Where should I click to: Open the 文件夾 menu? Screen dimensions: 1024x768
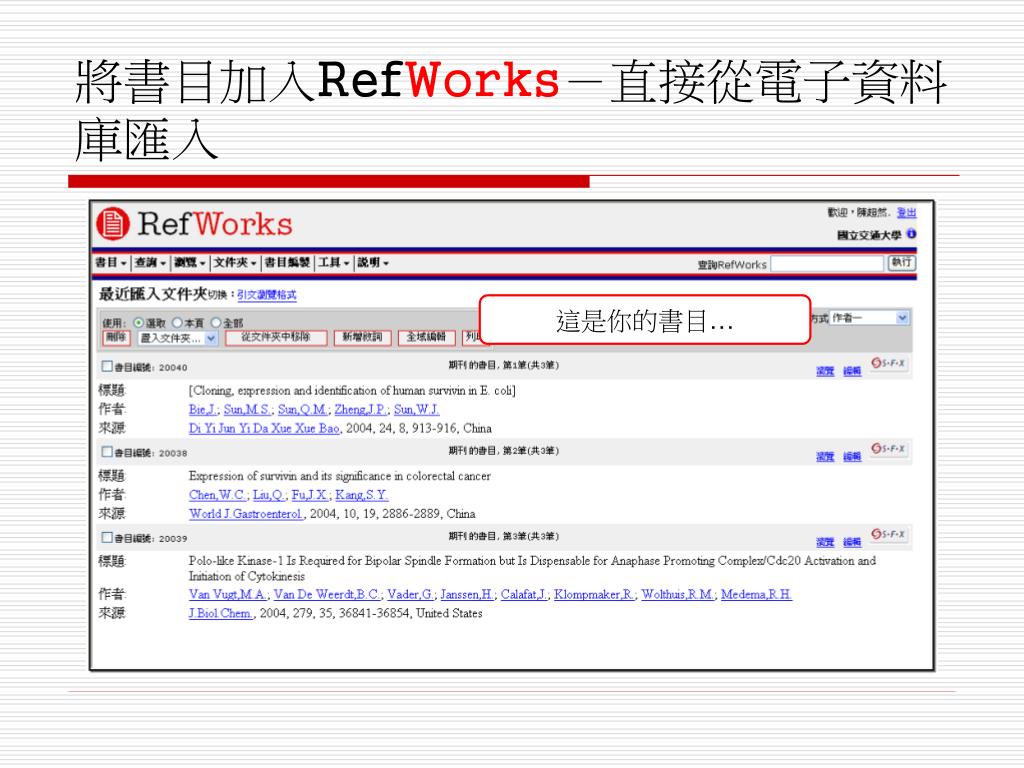pos(235,263)
